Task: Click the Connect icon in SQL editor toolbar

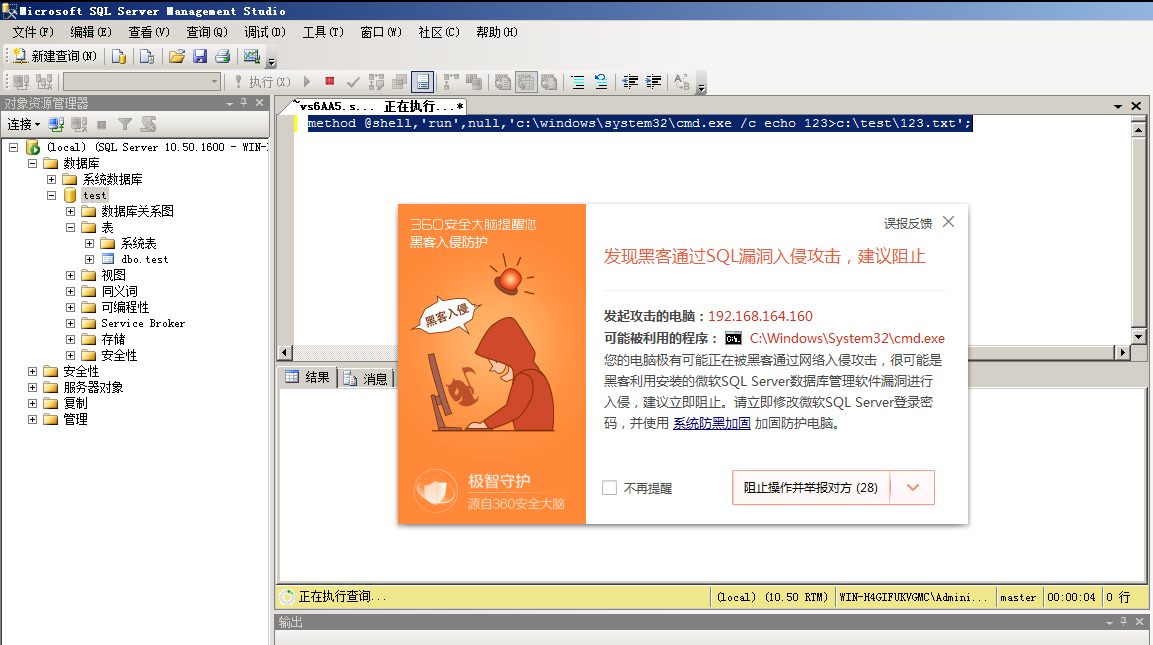Action: pos(21,82)
